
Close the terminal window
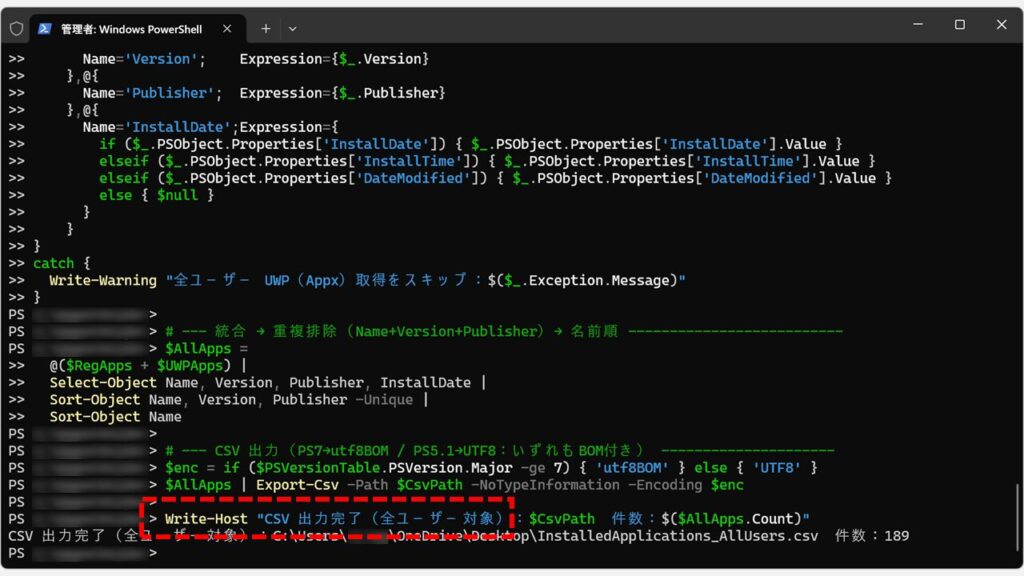coord(1001,25)
